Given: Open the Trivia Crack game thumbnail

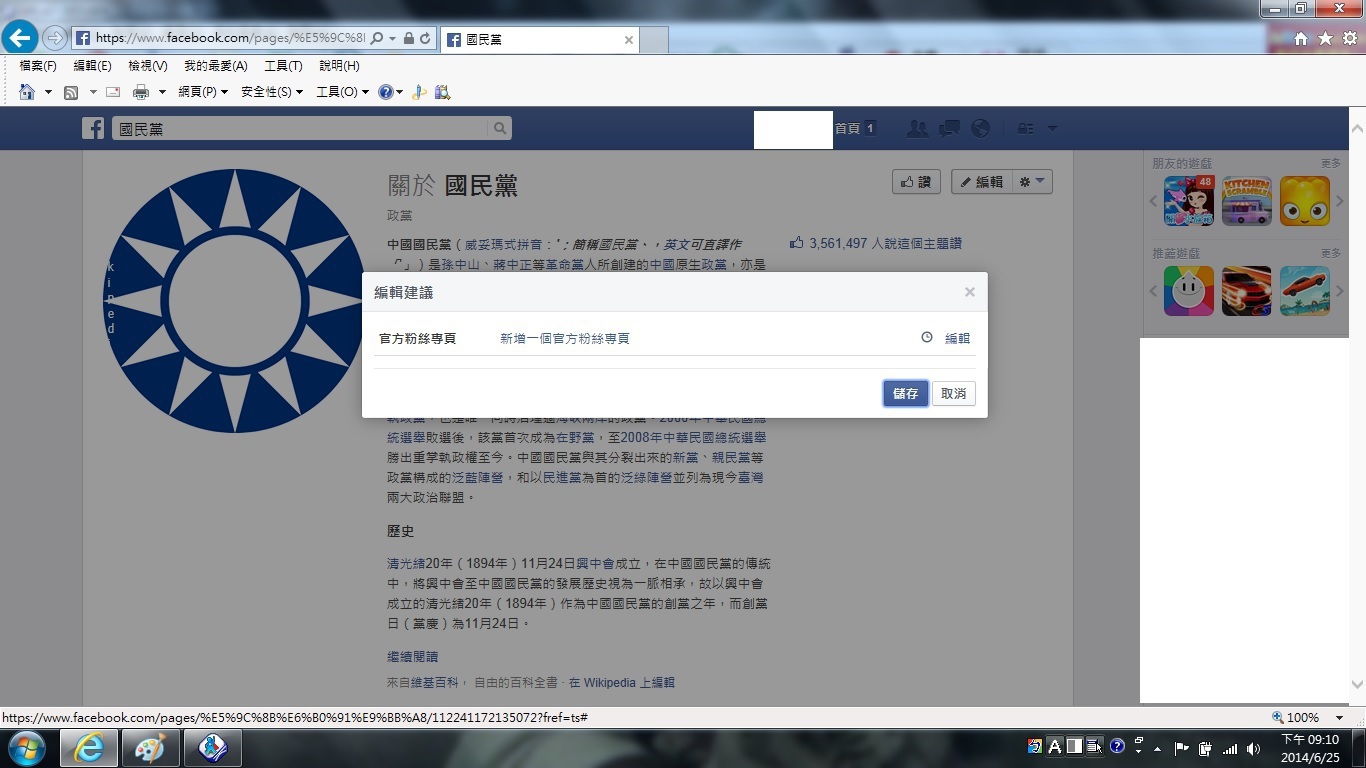Looking at the screenshot, I should 1189,291.
